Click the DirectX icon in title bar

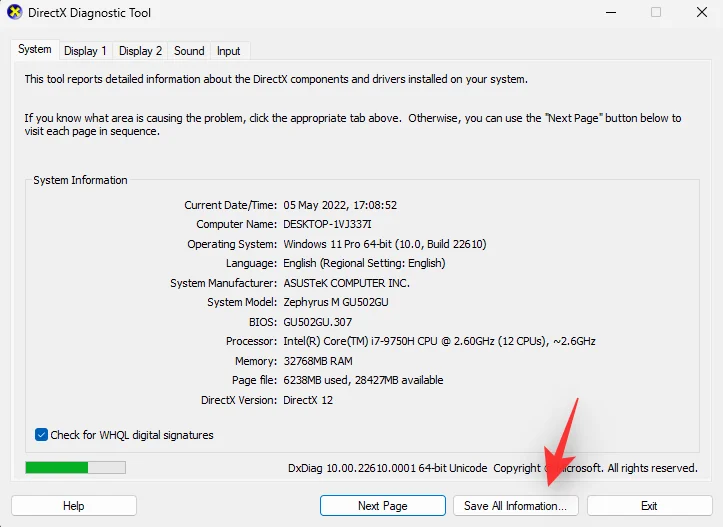point(16,13)
